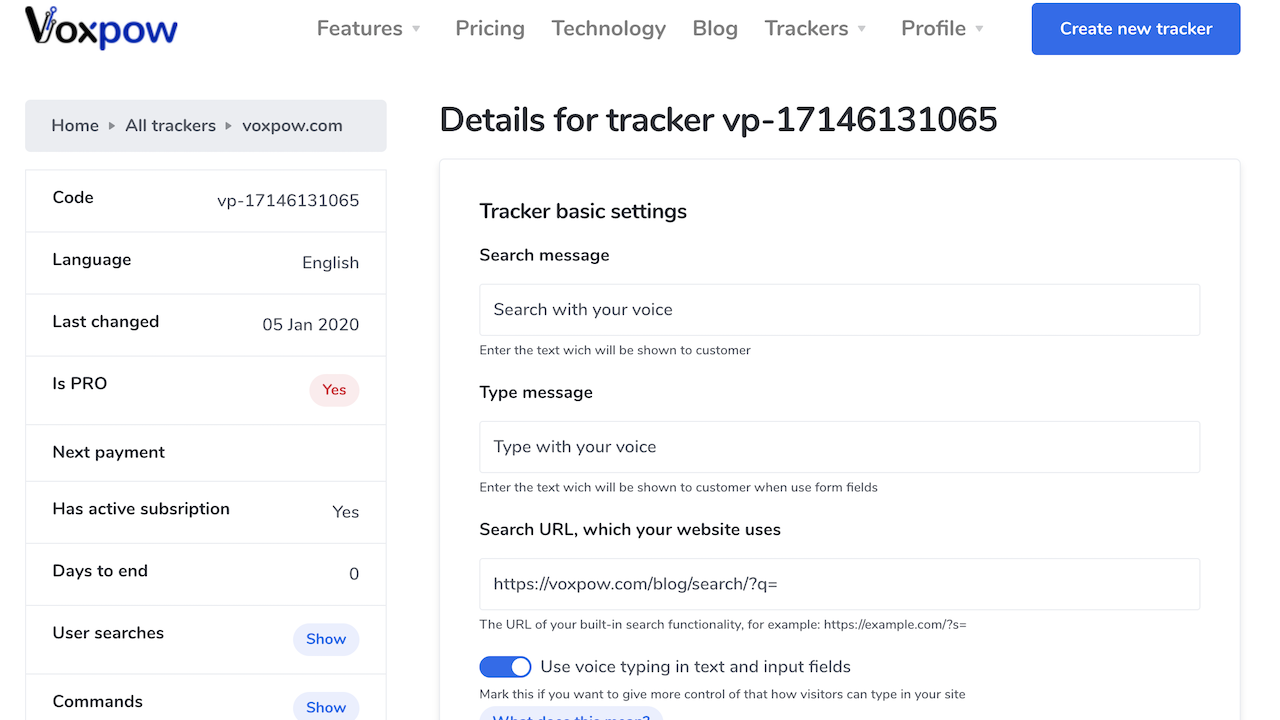Show User searches
This screenshot has width=1280, height=720.
326,639
